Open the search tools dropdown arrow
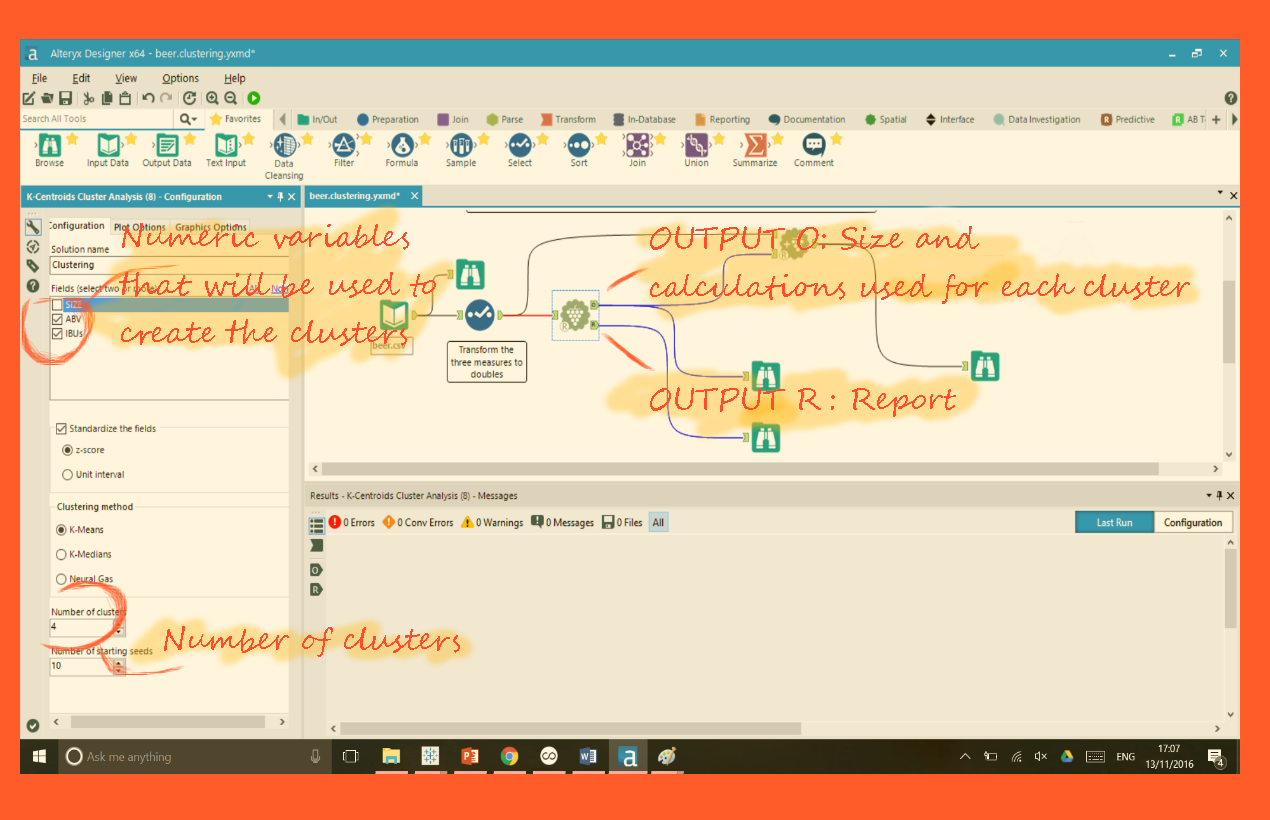This screenshot has width=1270, height=820. [195, 119]
